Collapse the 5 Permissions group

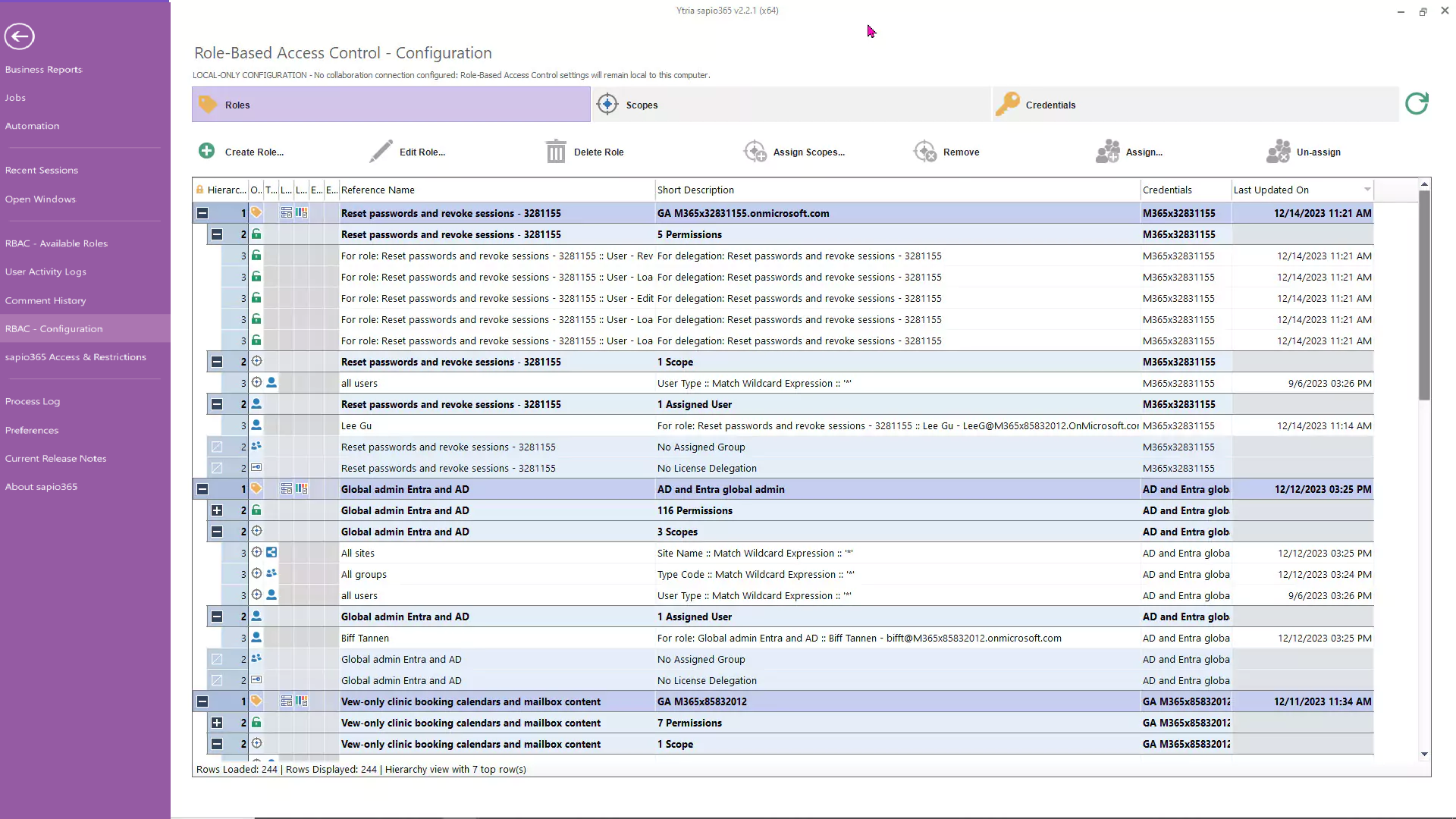tap(217, 235)
